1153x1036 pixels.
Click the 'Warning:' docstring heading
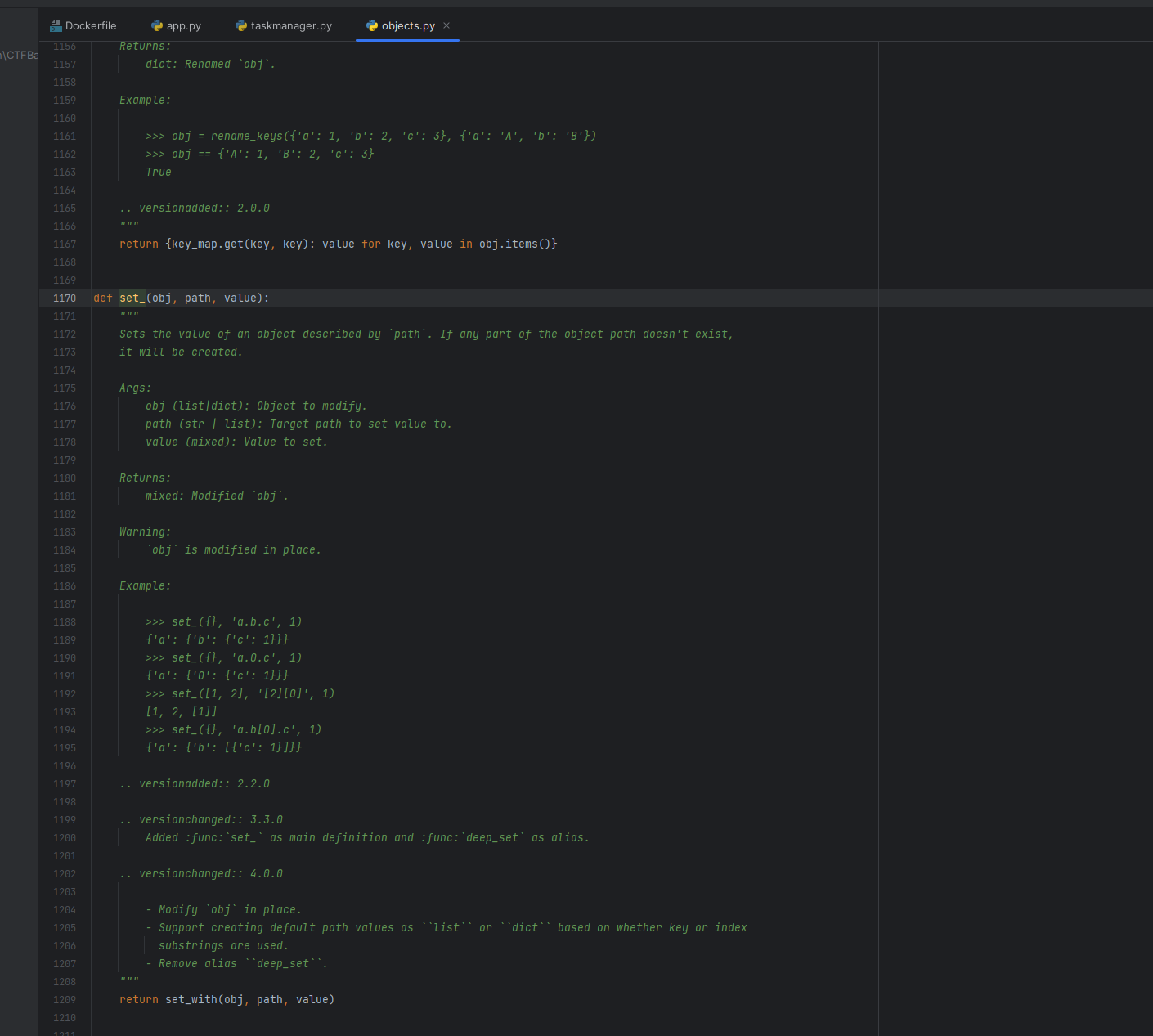[x=145, y=531]
